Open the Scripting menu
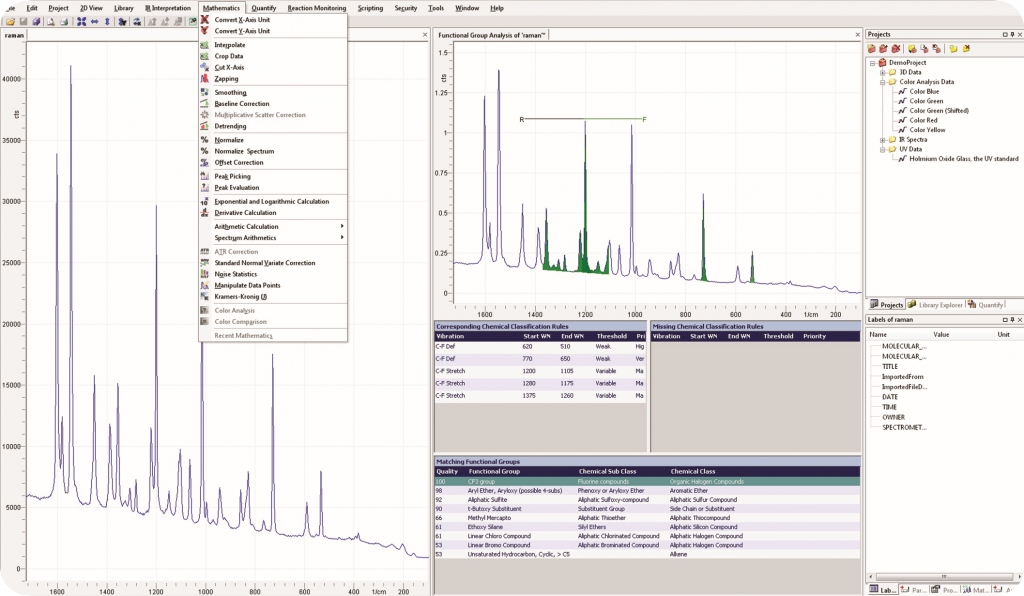Image resolution: width=1024 pixels, height=596 pixels. click(x=370, y=8)
